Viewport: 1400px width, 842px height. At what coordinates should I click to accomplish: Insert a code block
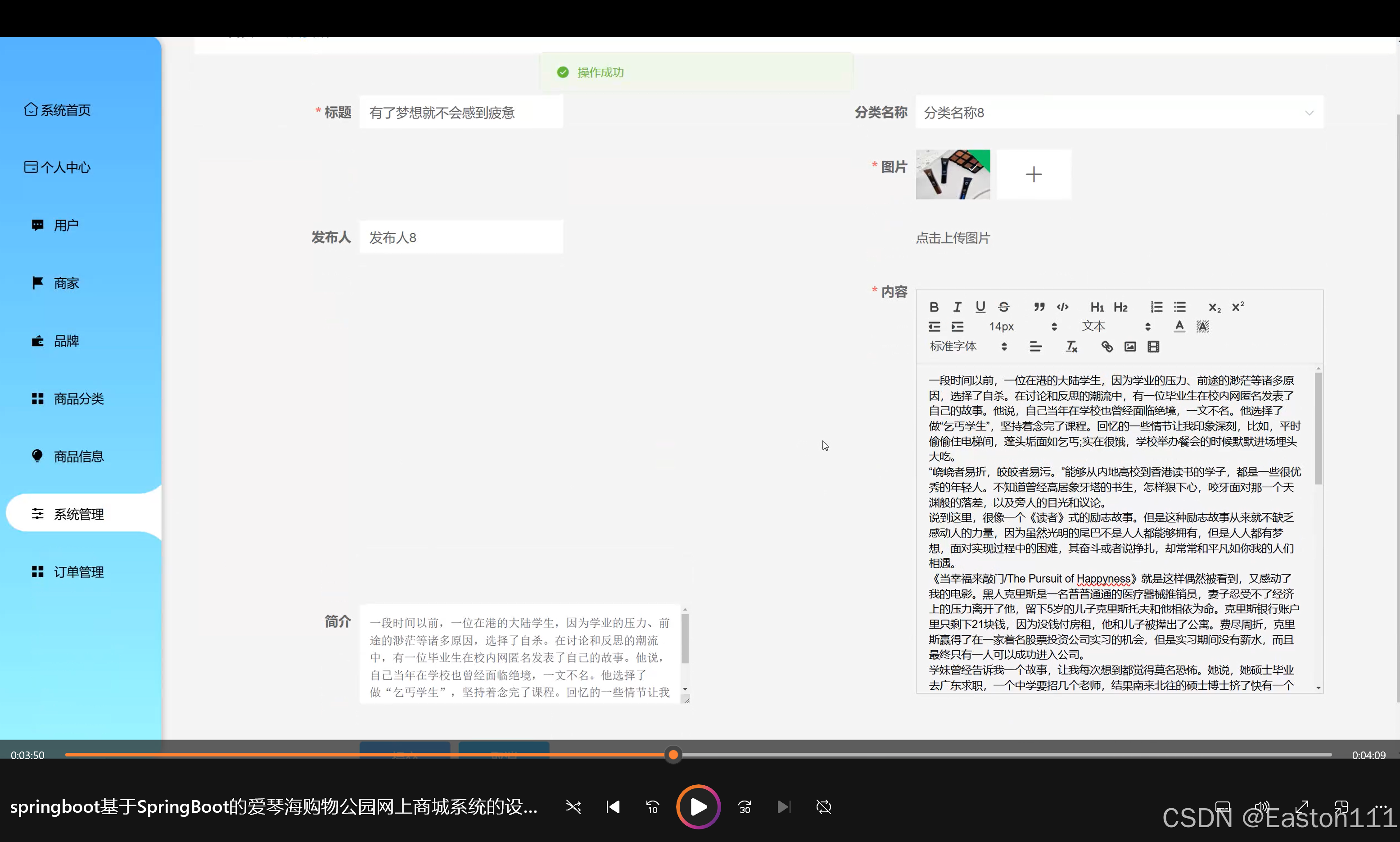(x=1062, y=307)
